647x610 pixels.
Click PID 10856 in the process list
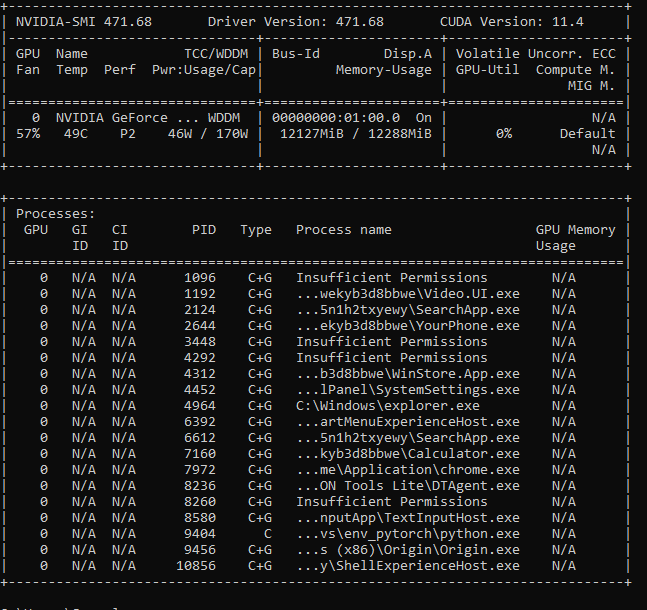196,565
